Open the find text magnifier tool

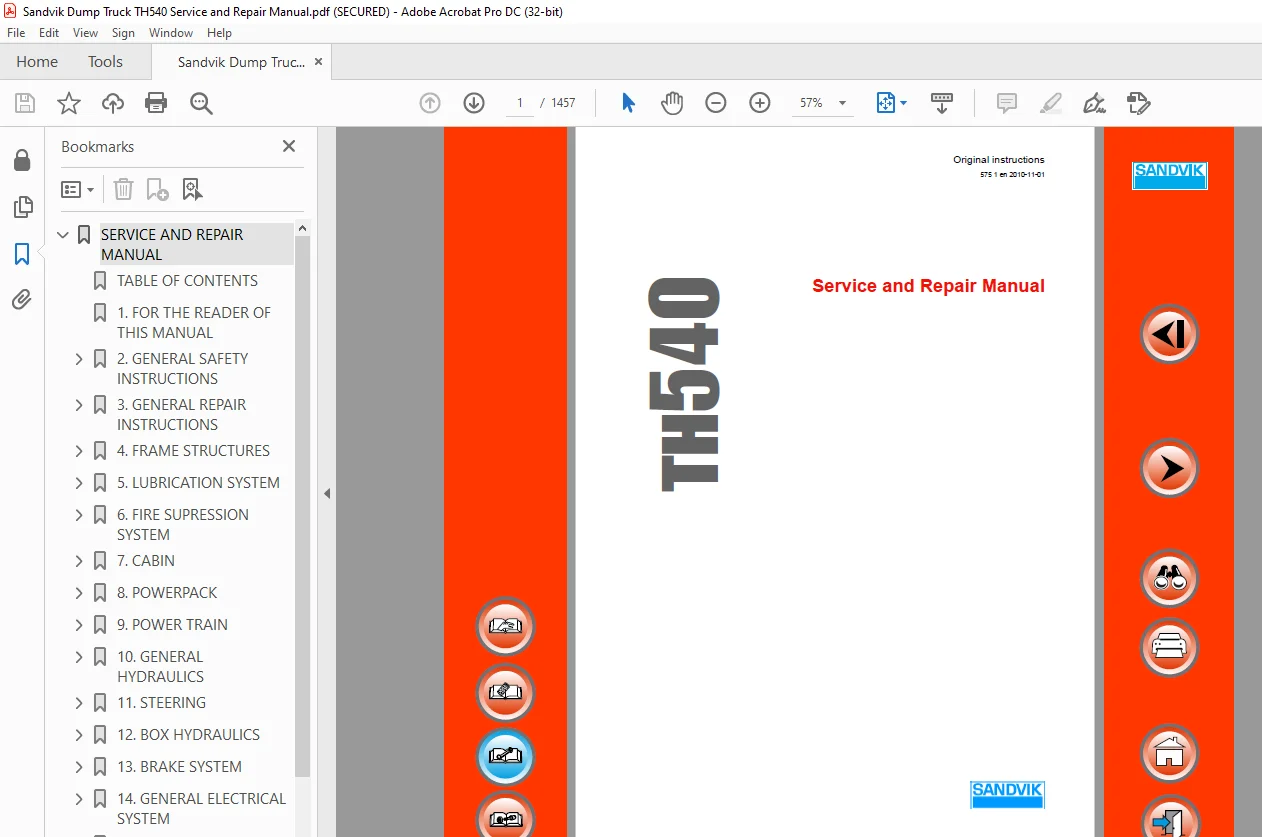click(x=202, y=103)
